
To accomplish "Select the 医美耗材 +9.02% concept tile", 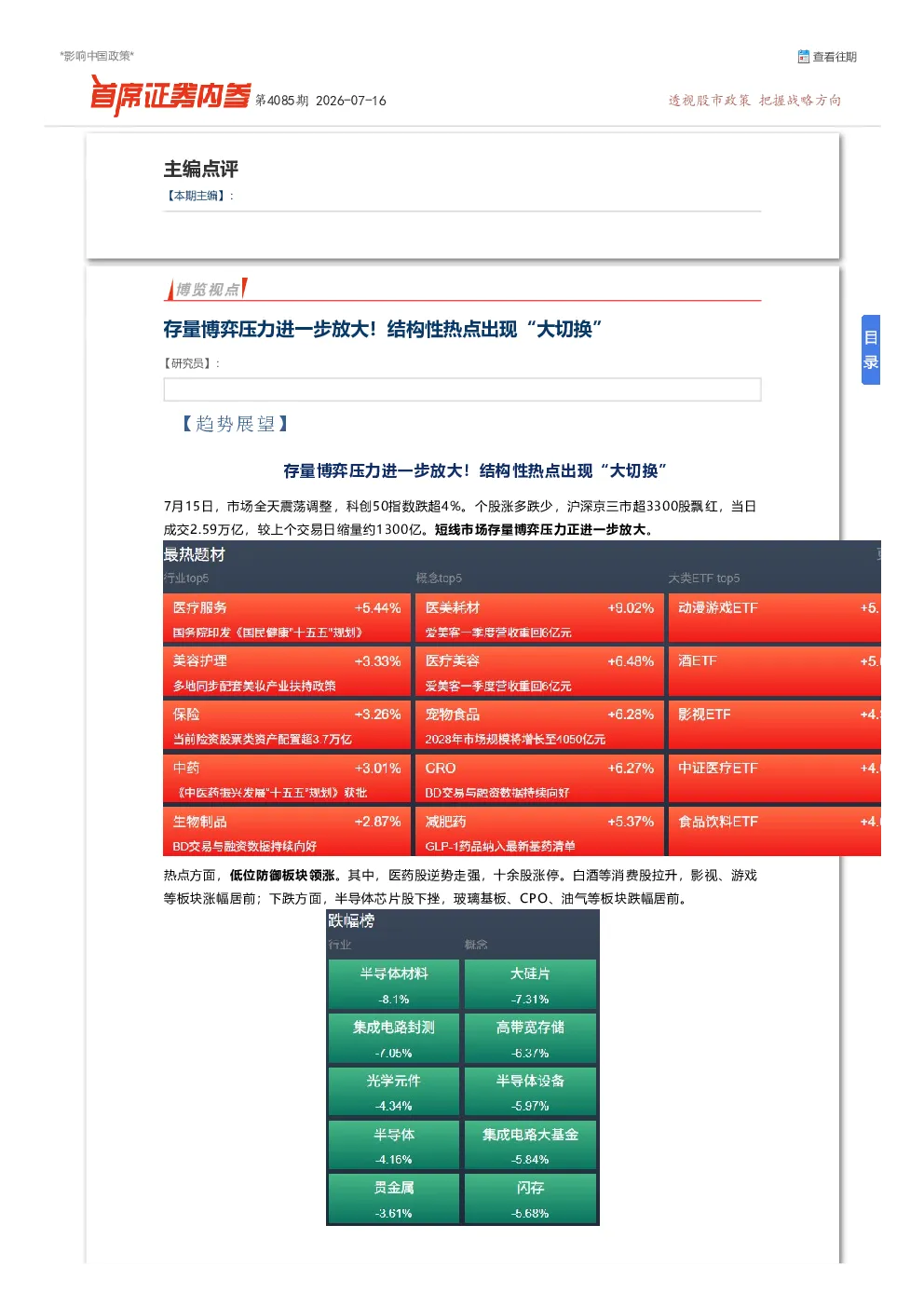I will point(539,619).
